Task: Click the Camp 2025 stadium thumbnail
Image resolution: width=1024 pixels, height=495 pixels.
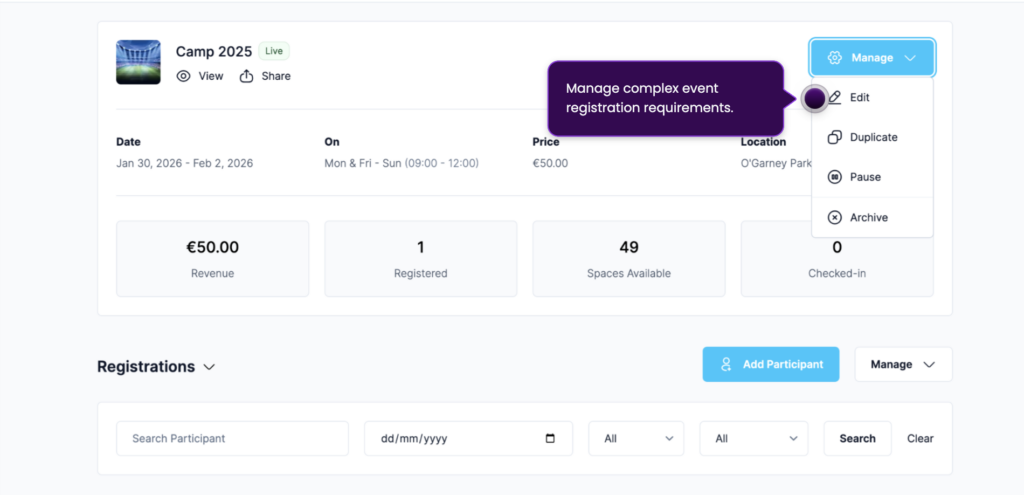Action: 138,62
